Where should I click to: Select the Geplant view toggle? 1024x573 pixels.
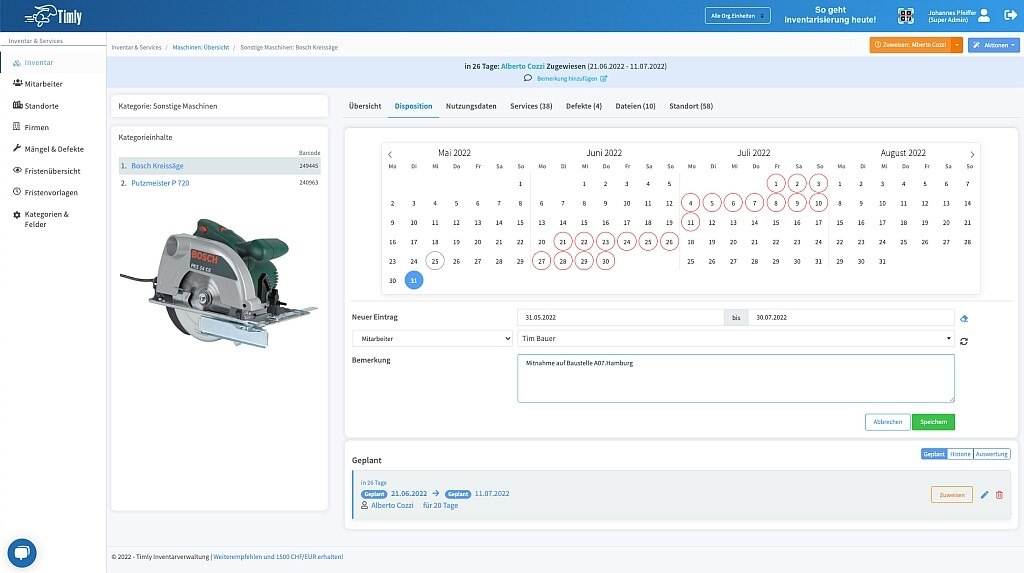(x=934, y=453)
